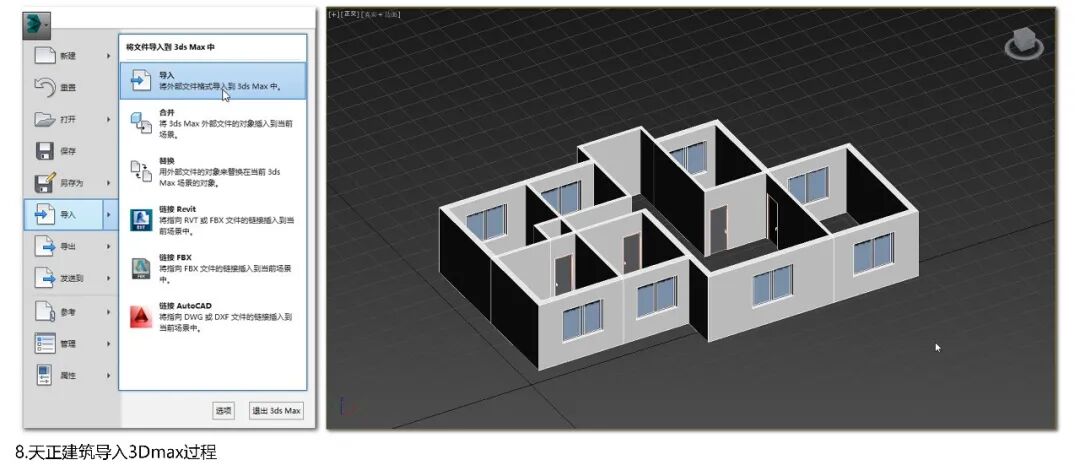Save scene with the 保存 floppy icon
The image size is (1080, 476).
click(x=45, y=151)
